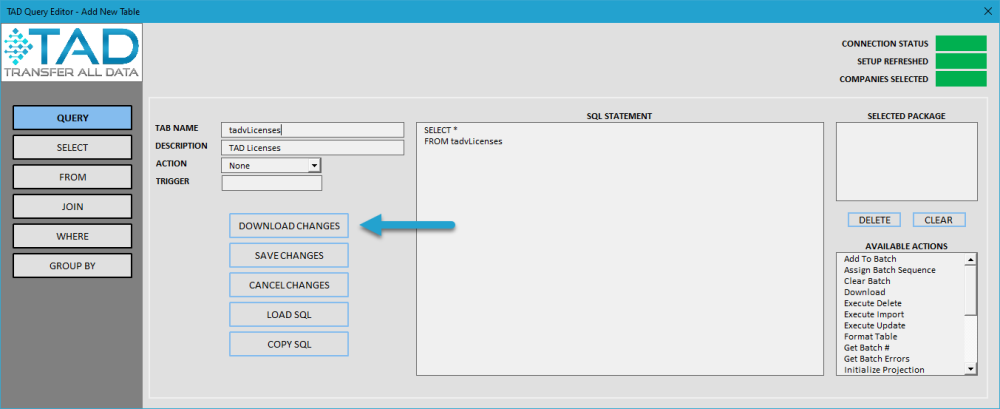The image size is (1000, 409).
Task: Click the SAVE CHANGES button
Action: (x=289, y=255)
